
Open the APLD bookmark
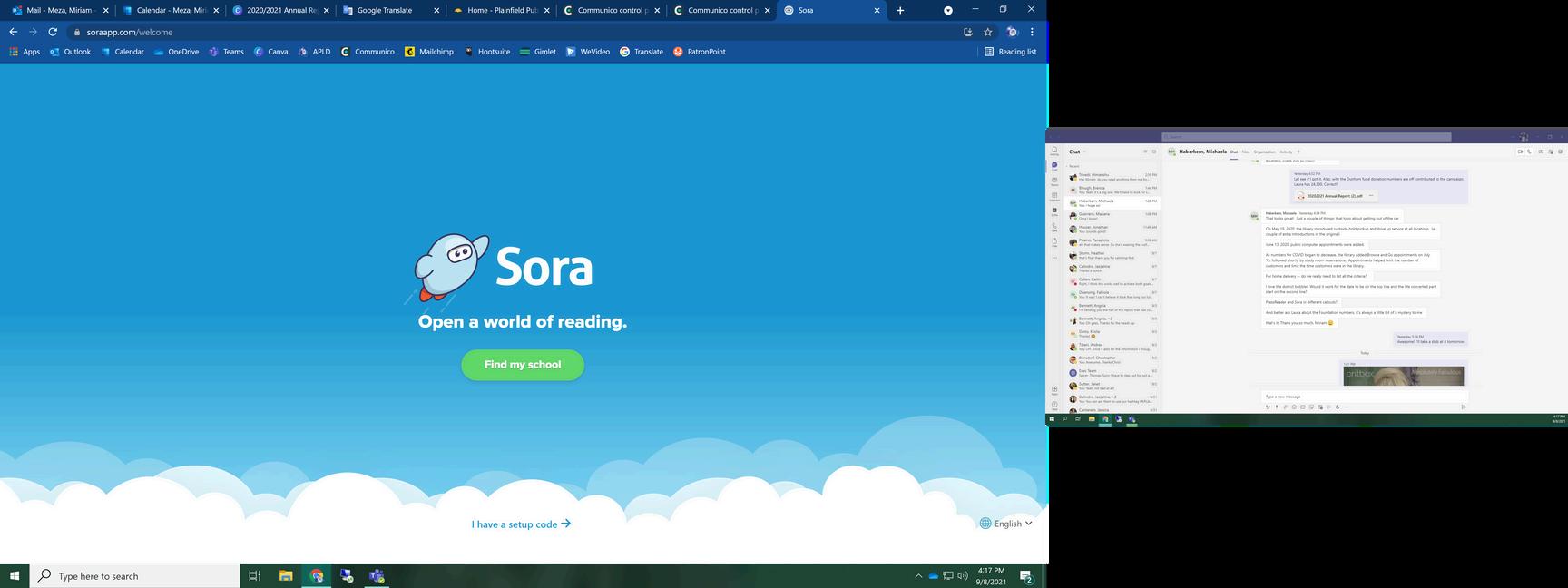point(314,52)
